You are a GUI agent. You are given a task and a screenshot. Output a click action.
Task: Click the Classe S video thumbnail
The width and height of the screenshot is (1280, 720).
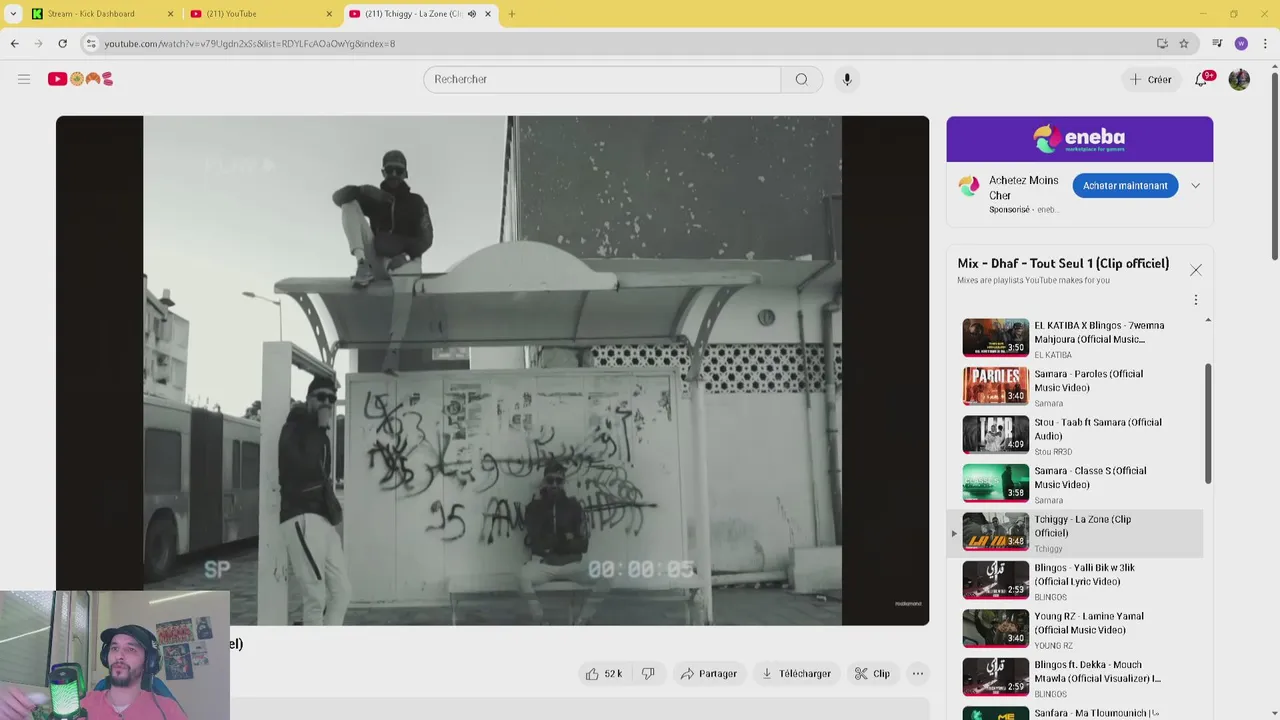click(995, 483)
